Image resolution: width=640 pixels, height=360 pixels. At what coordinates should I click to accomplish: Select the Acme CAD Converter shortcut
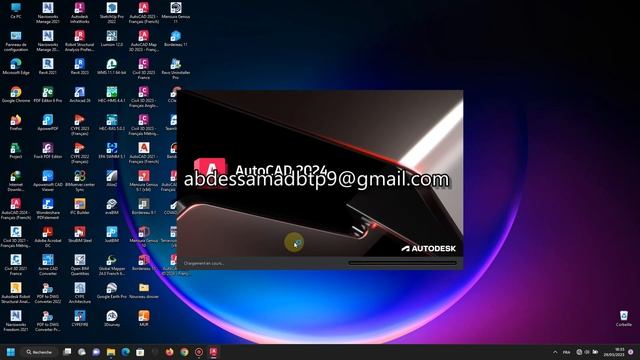coord(48,265)
